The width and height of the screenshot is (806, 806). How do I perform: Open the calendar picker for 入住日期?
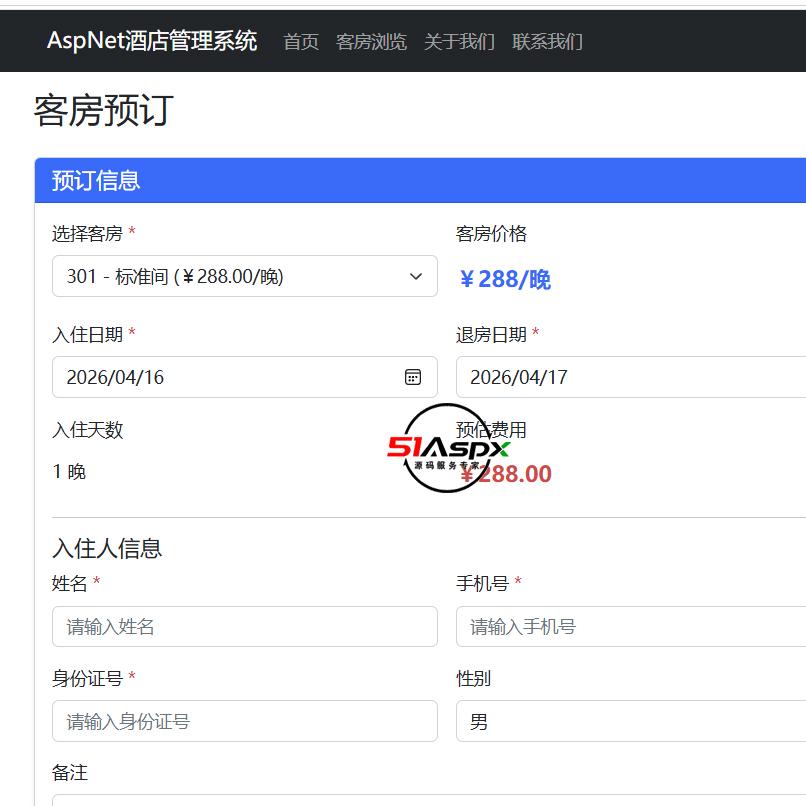coord(413,377)
